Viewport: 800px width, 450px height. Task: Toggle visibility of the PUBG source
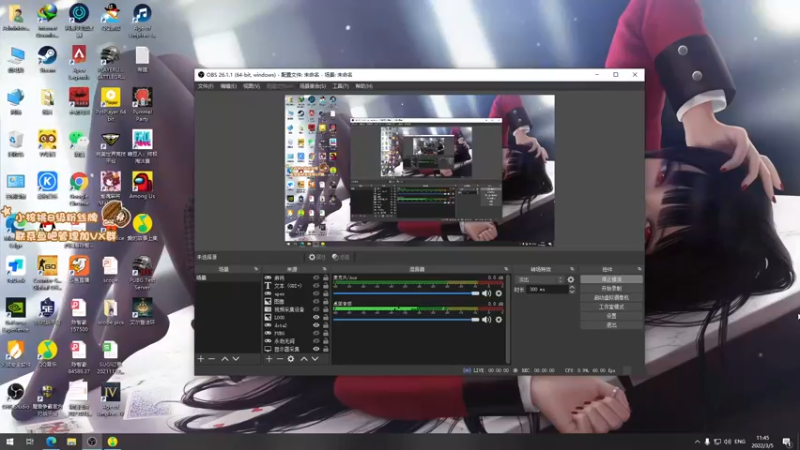[x=316, y=333]
